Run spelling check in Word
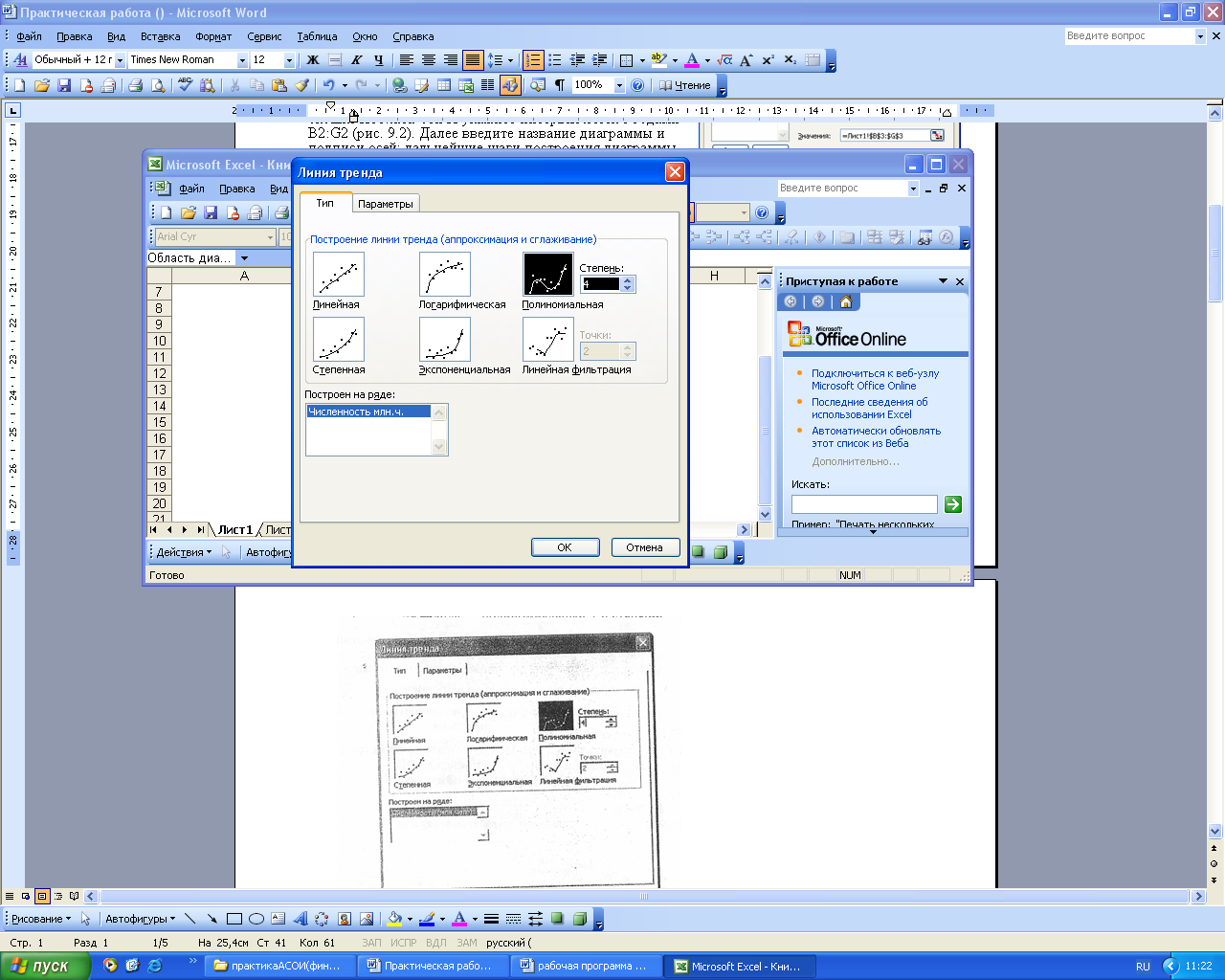This screenshot has height=980, width=1225. click(x=186, y=85)
